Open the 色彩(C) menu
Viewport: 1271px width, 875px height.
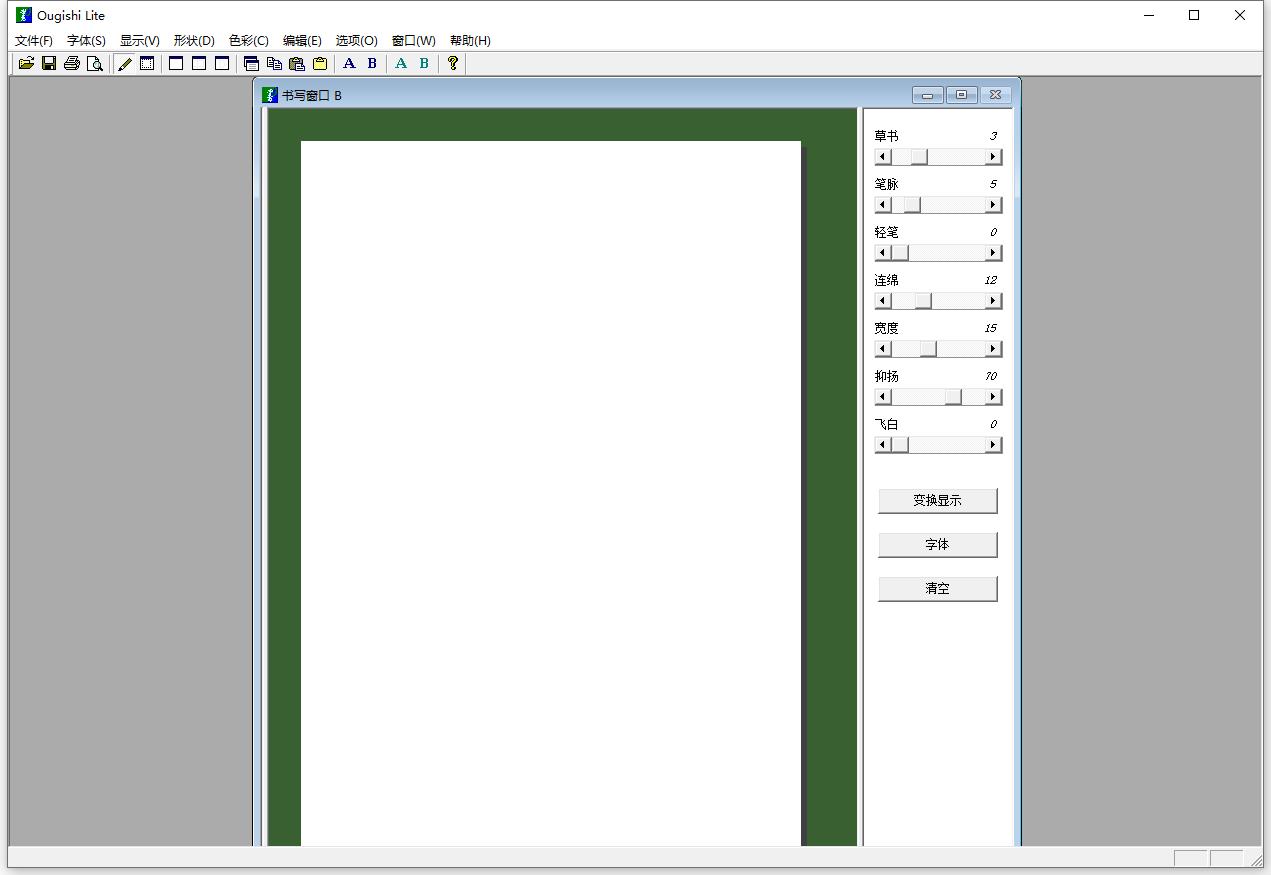point(248,41)
